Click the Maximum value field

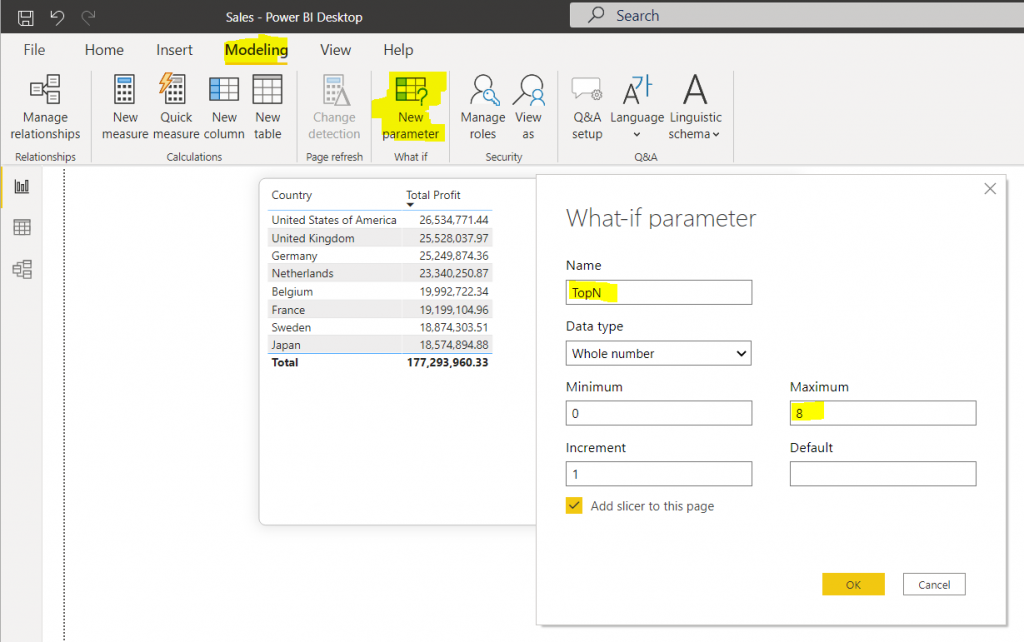883,413
